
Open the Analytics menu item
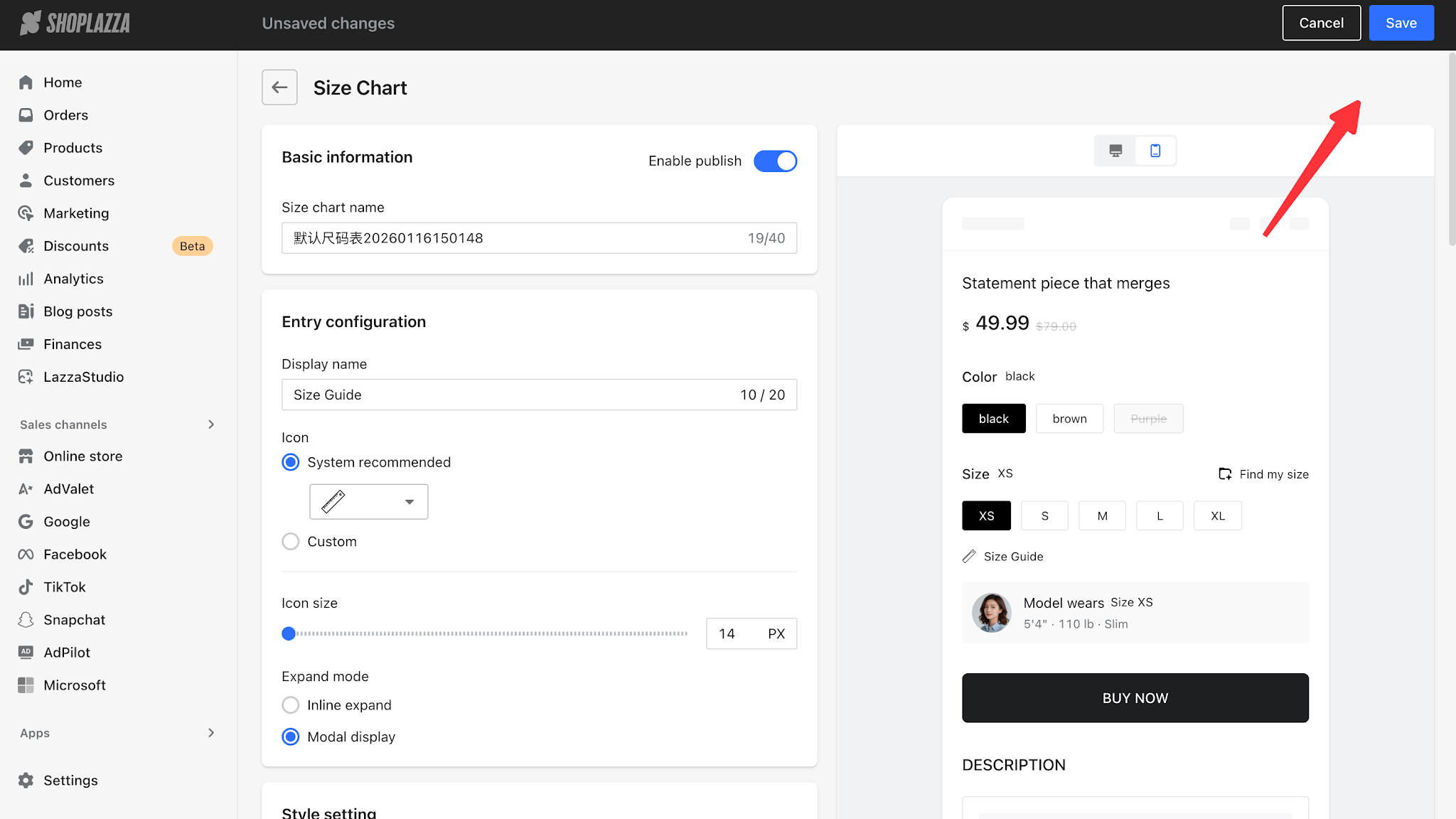[x=73, y=279]
